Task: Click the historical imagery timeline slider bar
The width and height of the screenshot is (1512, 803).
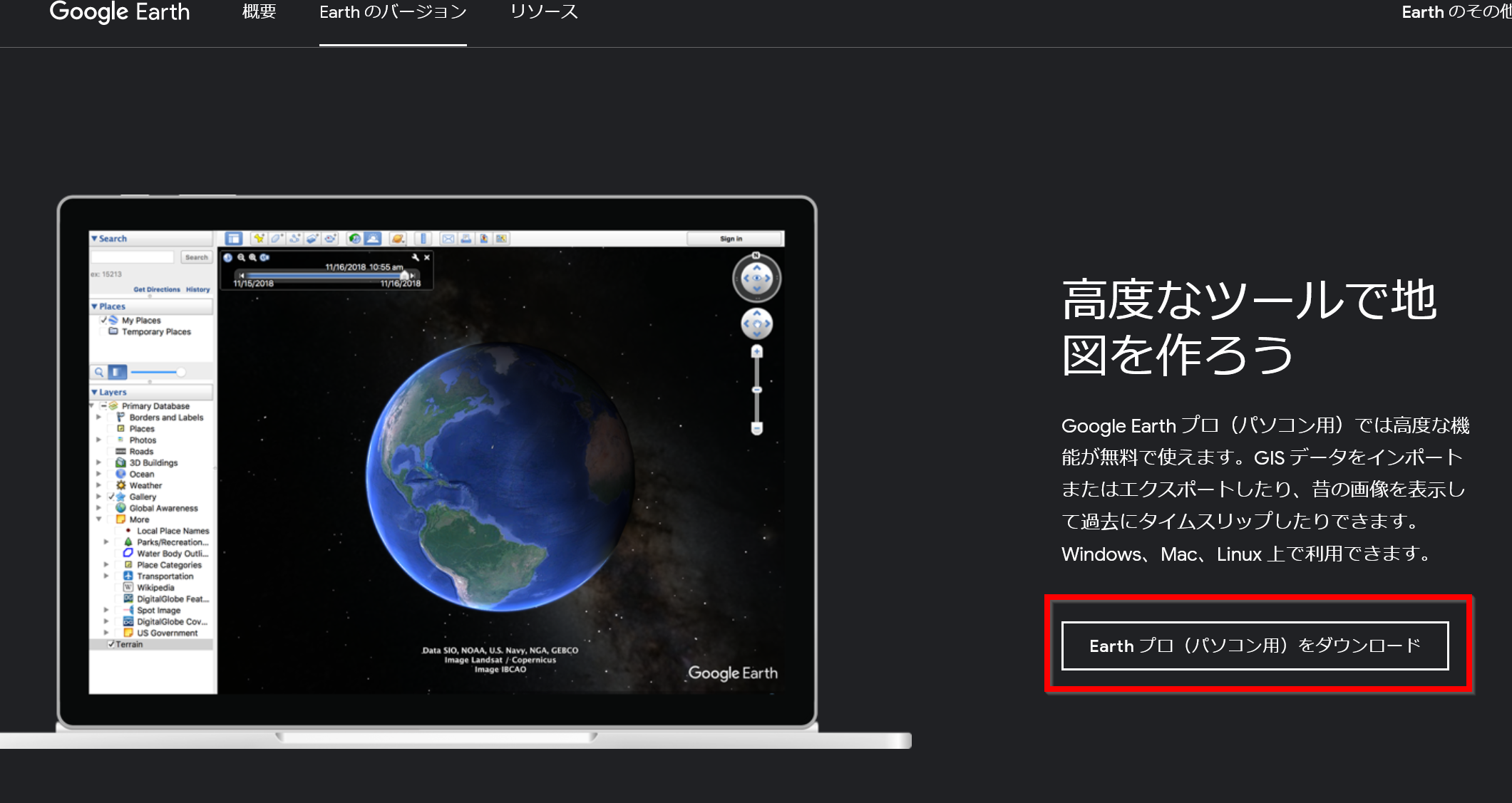Action: point(326,275)
